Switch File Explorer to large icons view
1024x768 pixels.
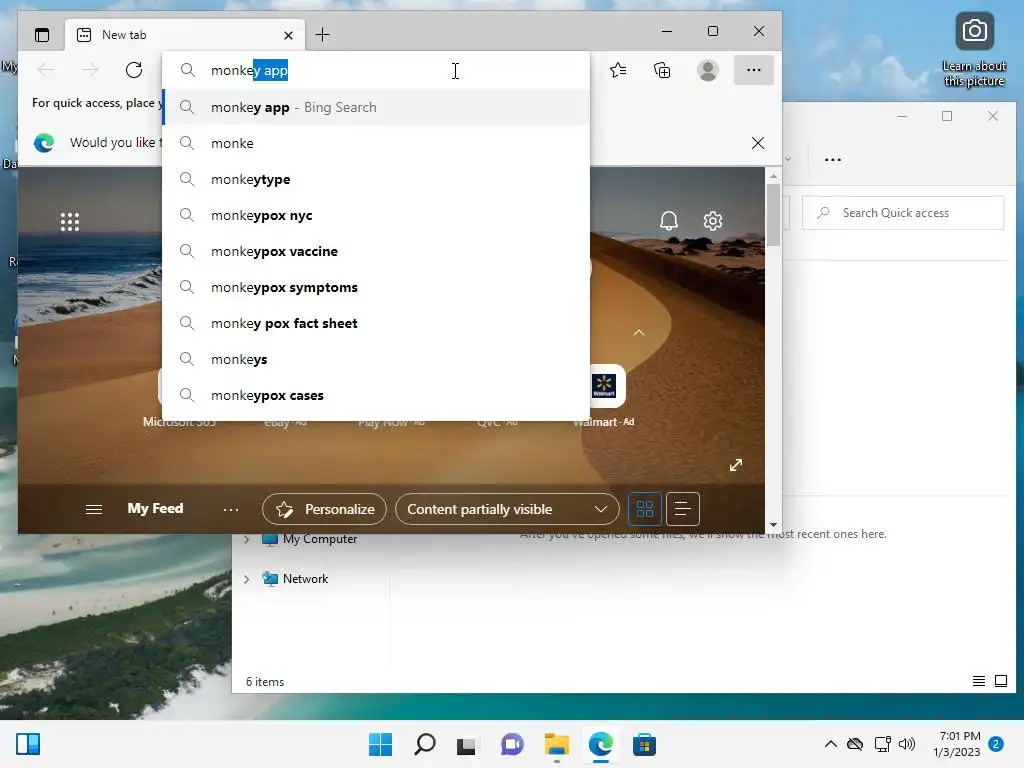(1000, 681)
